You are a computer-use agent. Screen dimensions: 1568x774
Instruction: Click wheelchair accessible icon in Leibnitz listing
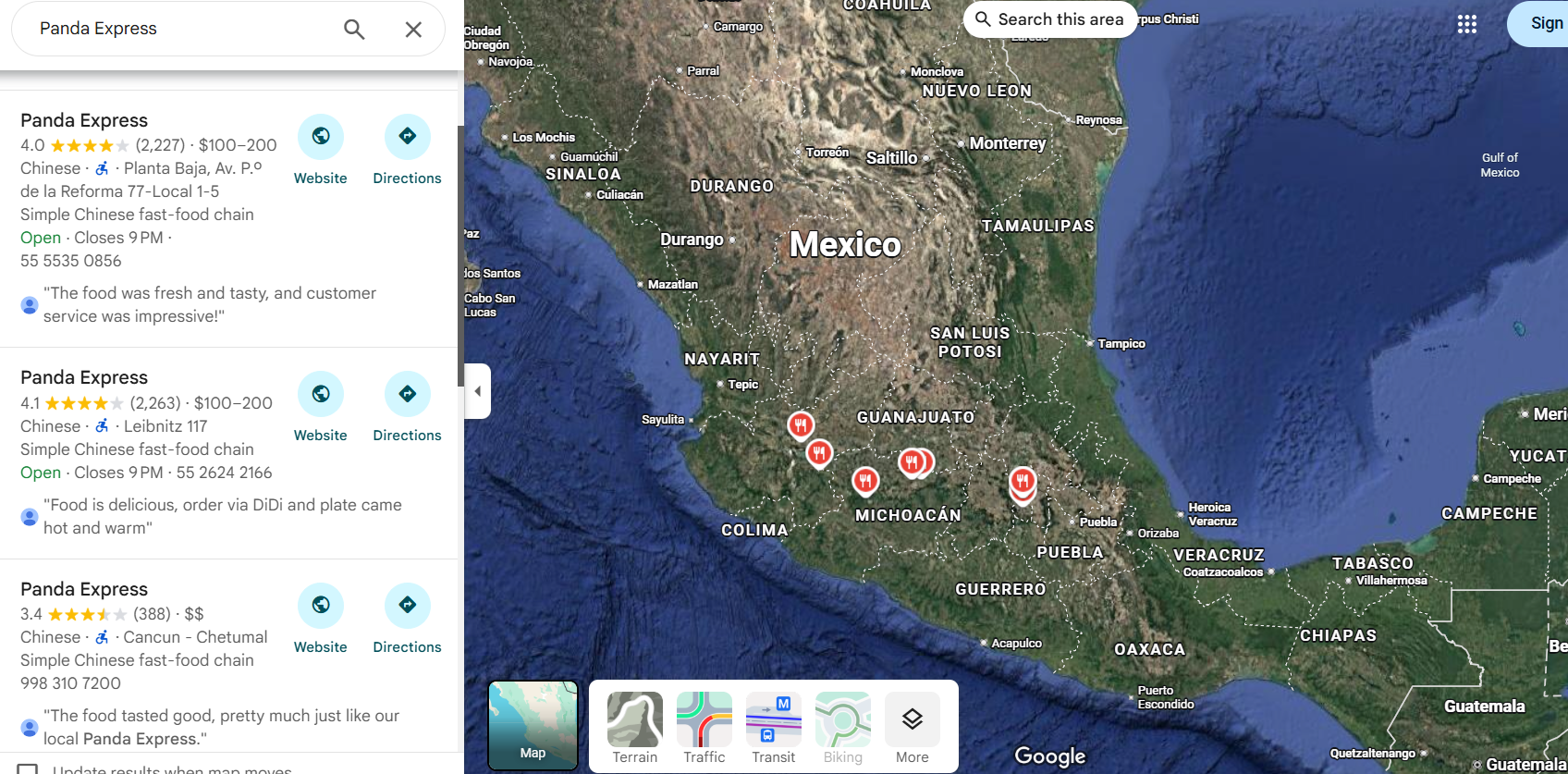[x=103, y=426]
